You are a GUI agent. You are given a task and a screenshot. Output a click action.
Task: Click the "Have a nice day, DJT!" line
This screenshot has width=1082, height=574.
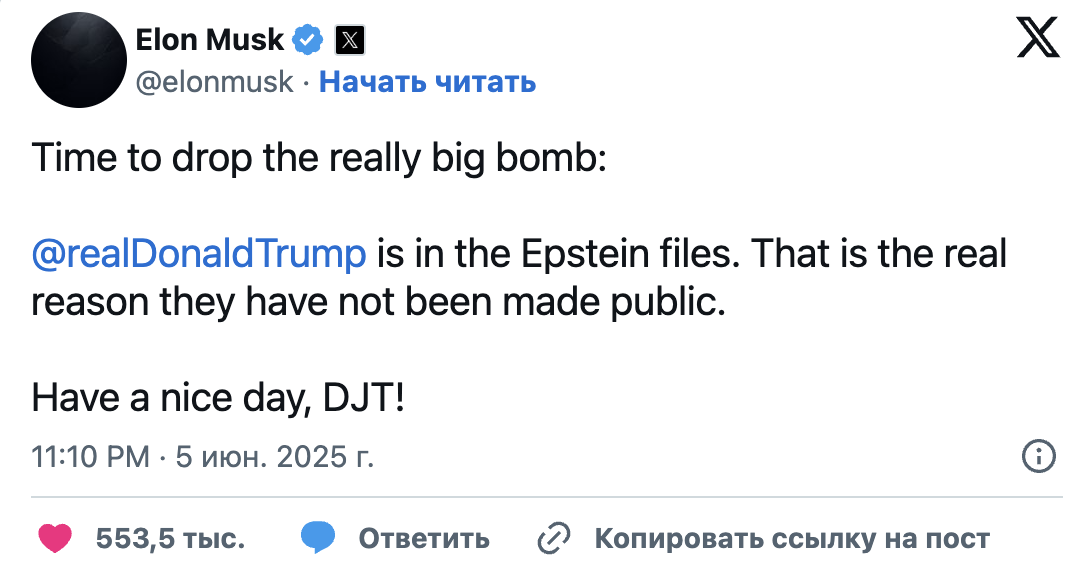click(x=219, y=400)
